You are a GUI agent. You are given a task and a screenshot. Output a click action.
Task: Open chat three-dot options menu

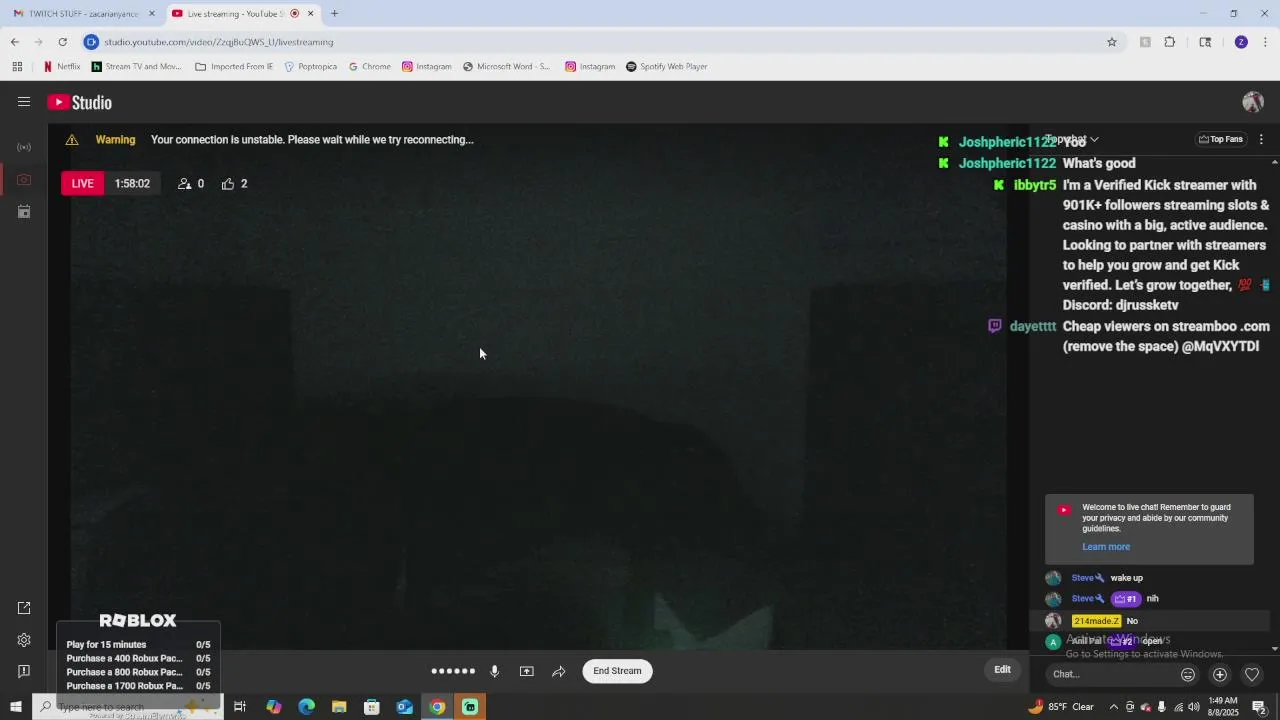coord(1261,139)
